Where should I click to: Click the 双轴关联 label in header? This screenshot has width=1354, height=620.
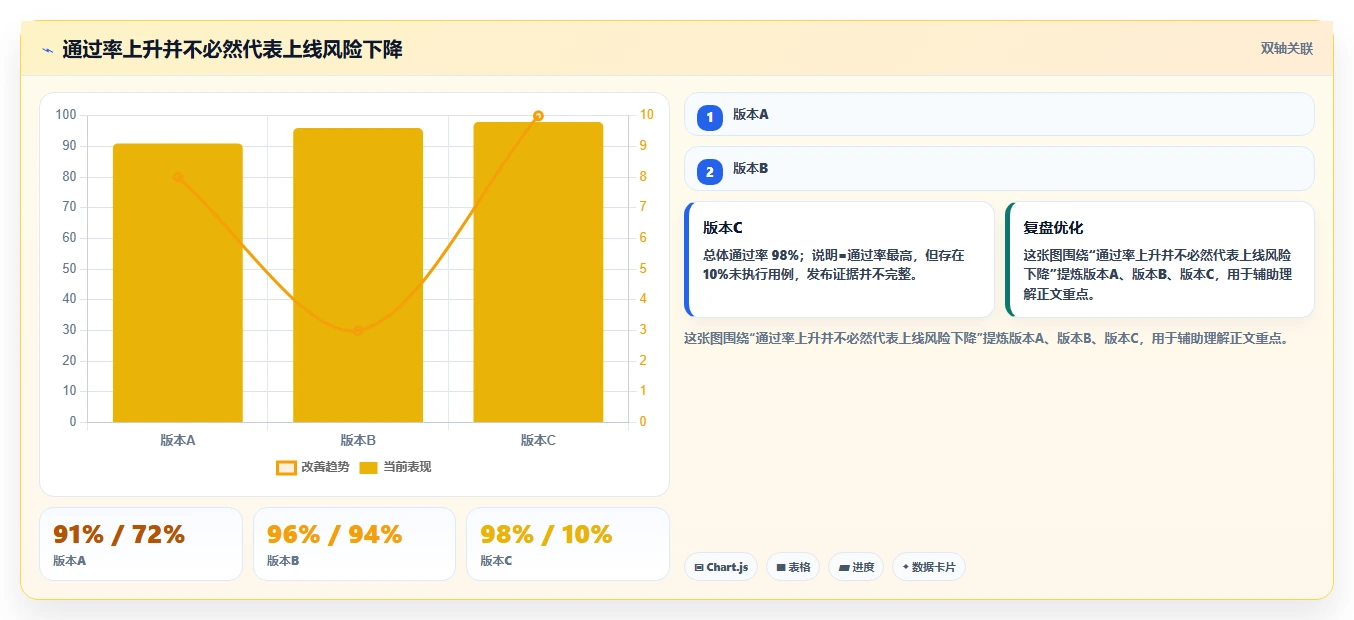pos(1286,49)
